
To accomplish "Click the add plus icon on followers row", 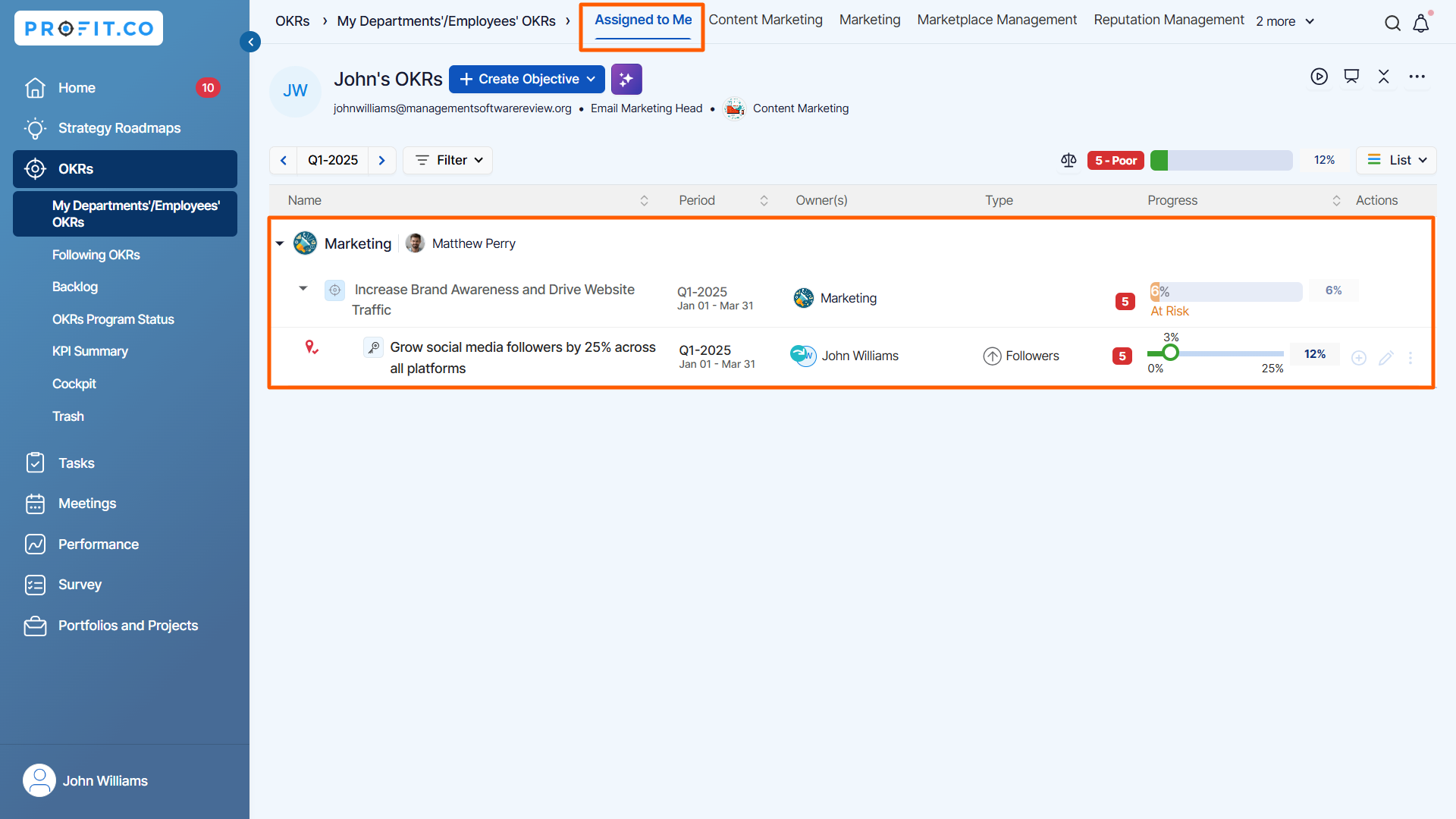I will 1359,358.
